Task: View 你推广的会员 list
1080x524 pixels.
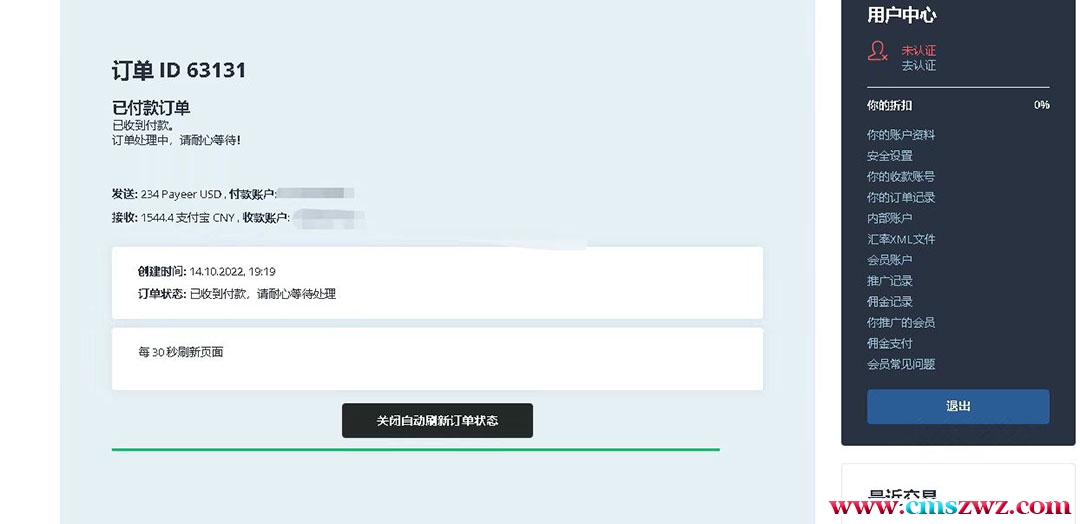Action: click(x=901, y=322)
